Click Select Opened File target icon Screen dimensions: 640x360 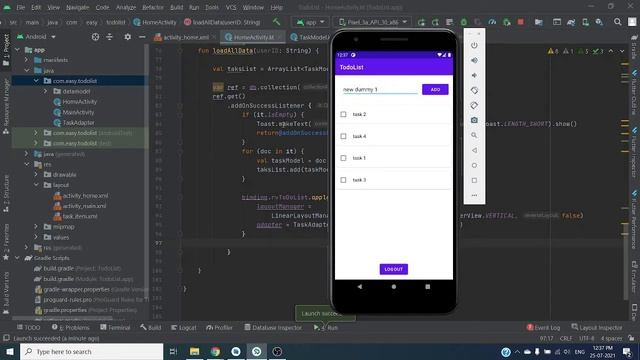[95, 37]
